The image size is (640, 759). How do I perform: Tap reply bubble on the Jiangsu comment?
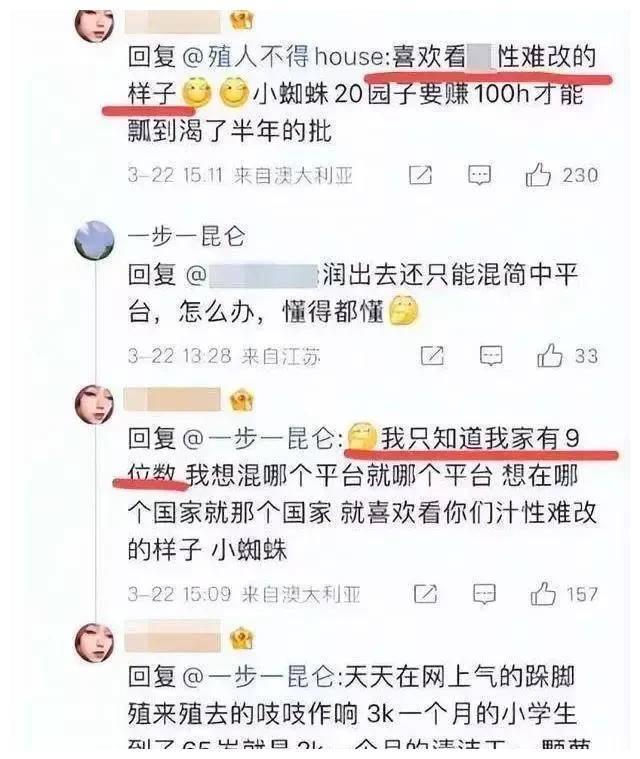click(491, 356)
